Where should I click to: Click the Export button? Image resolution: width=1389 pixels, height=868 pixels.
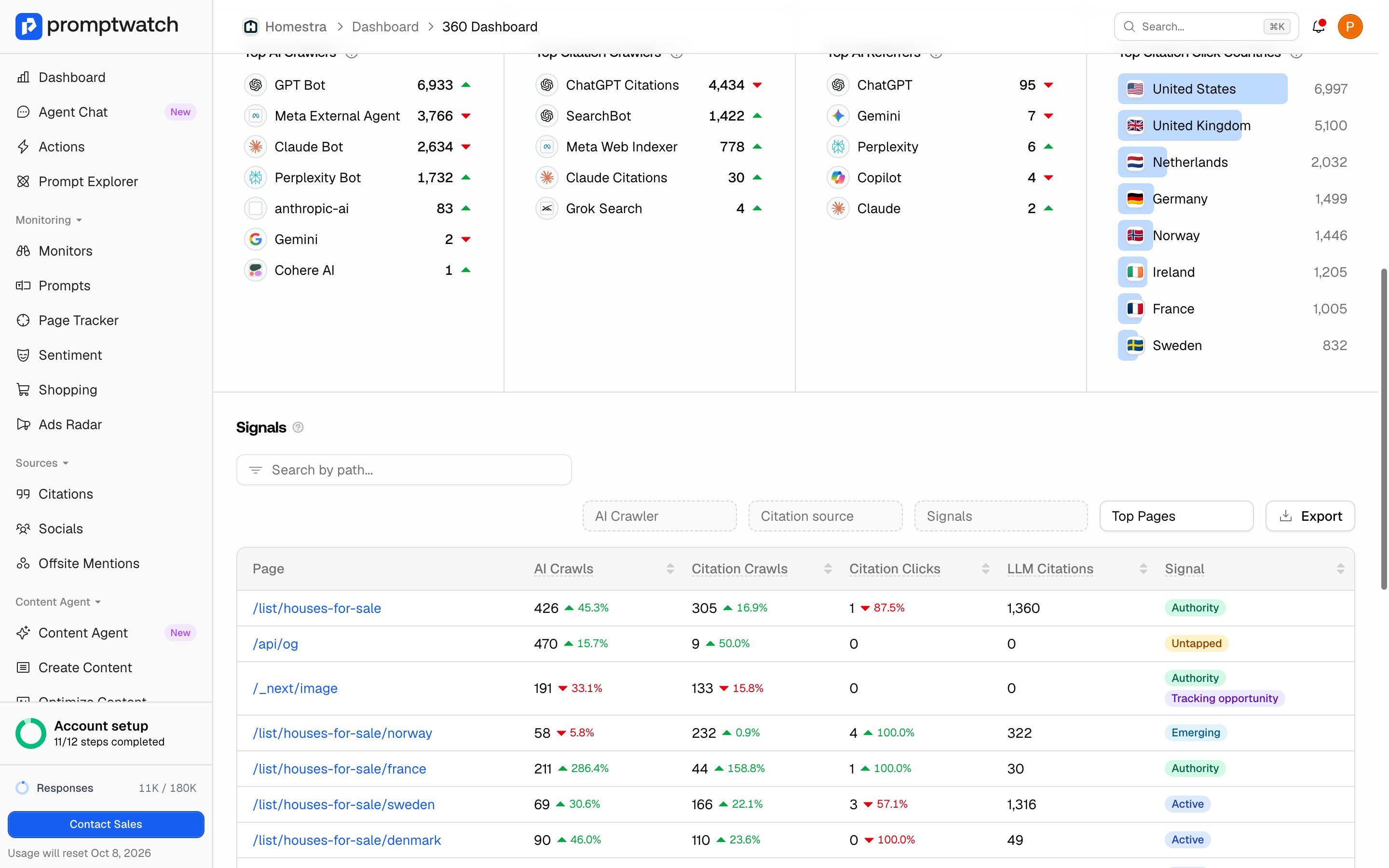point(1310,516)
